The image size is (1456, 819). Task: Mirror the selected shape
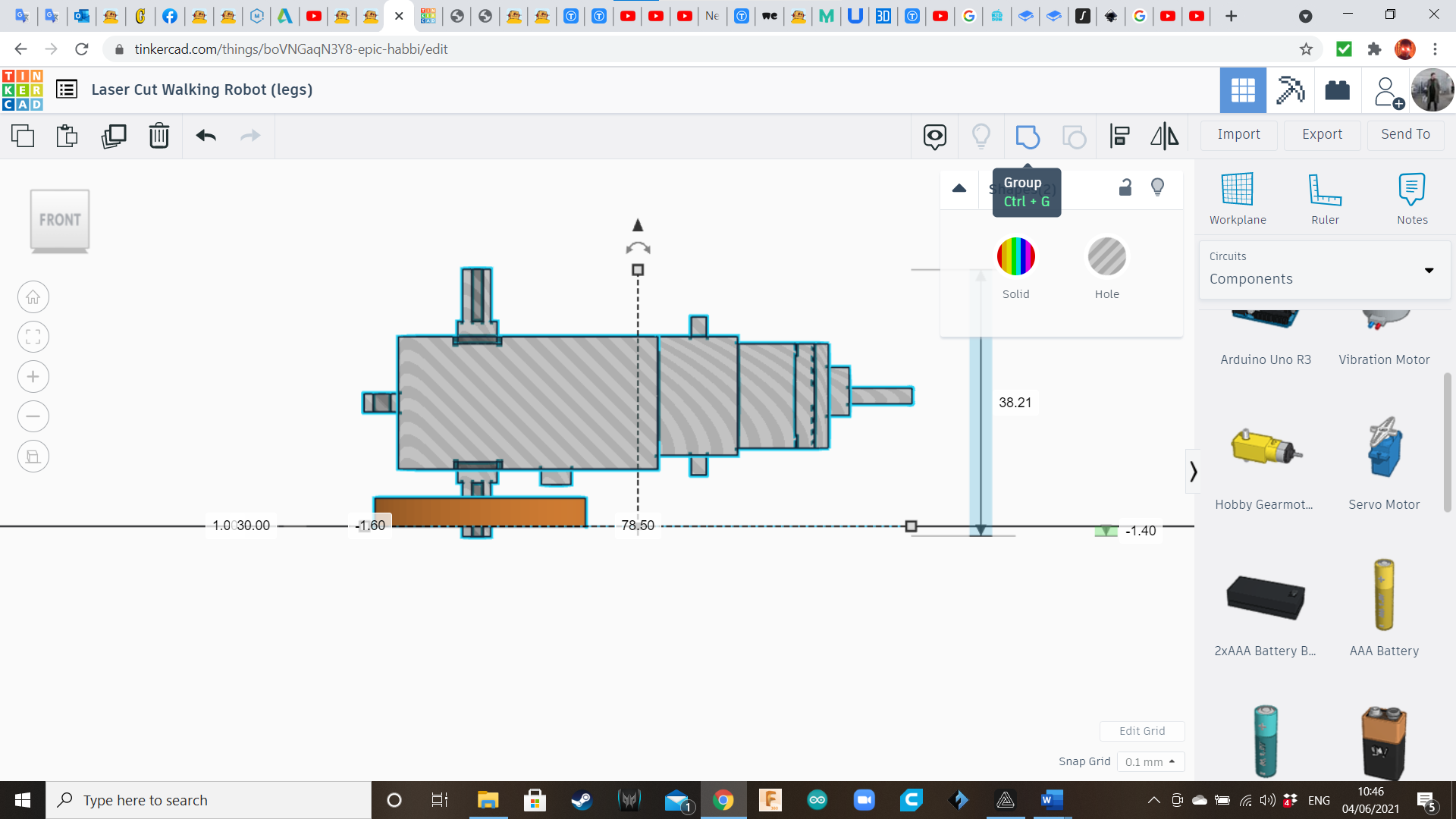pyautogui.click(x=1164, y=136)
